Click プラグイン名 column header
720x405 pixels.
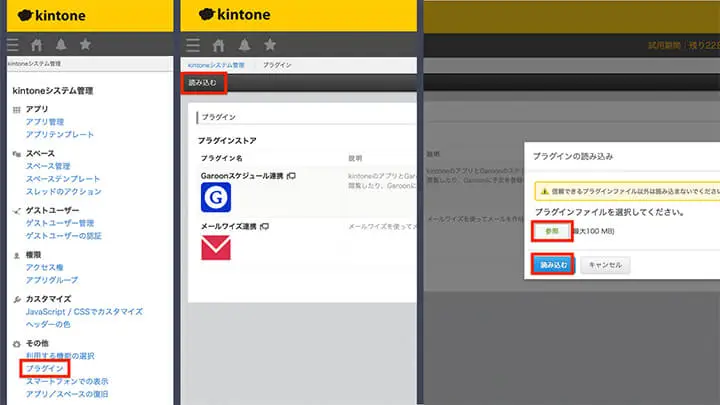point(221,158)
